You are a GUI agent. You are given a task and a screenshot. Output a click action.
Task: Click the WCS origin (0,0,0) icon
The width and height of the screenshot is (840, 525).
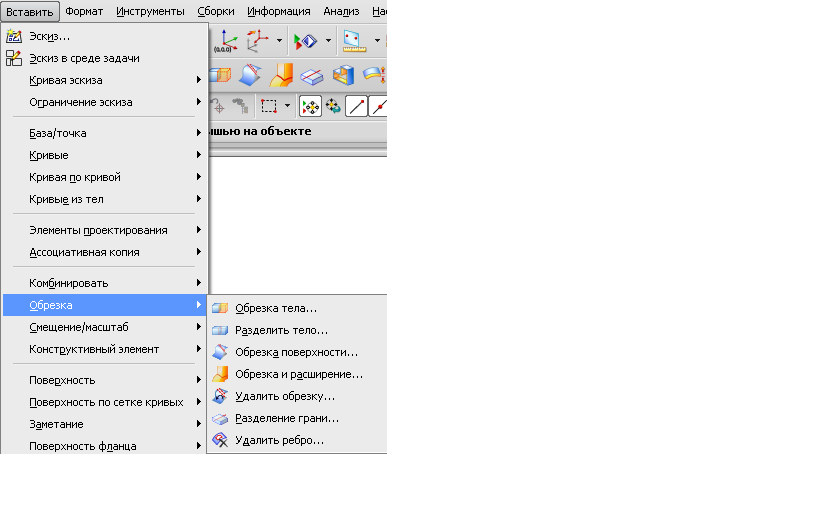coord(227,41)
